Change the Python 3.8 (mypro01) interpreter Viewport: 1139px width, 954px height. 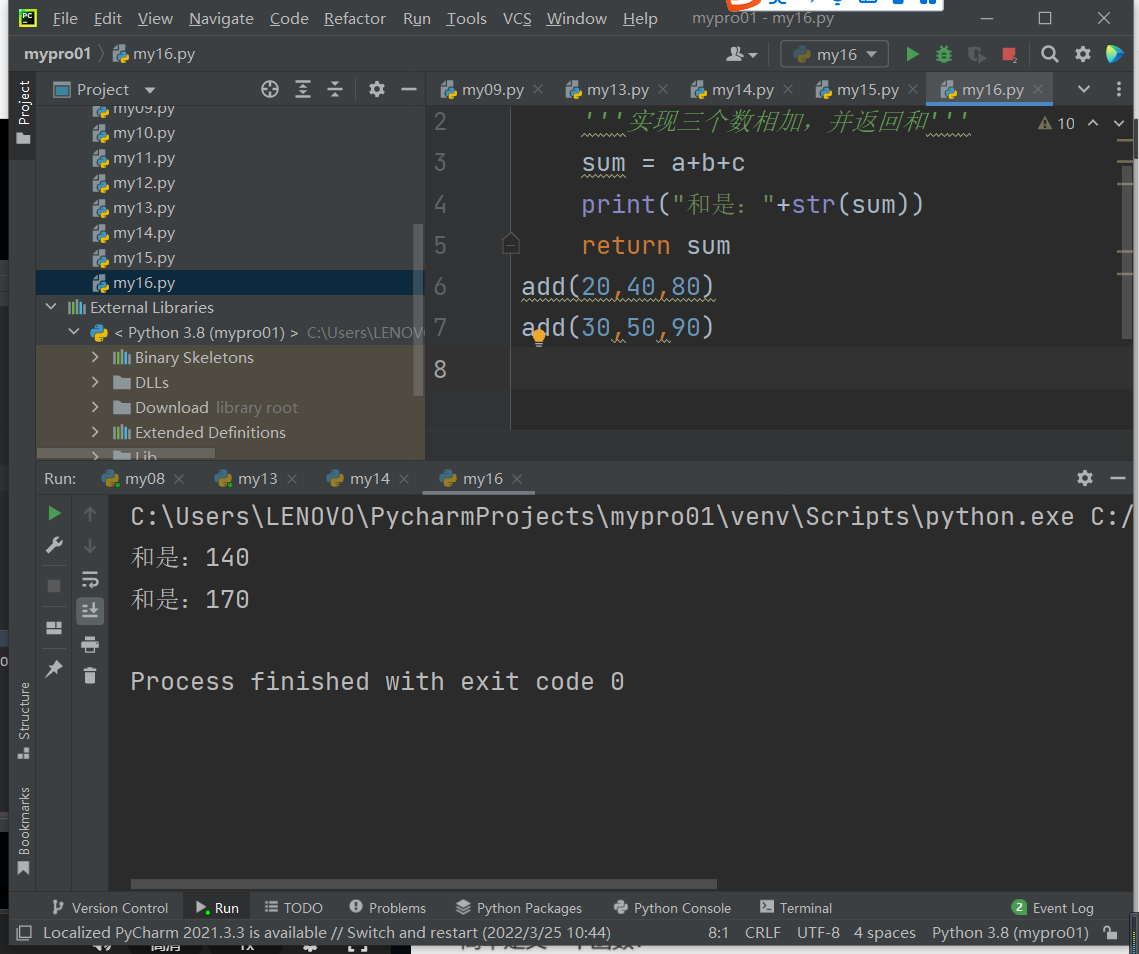pyautogui.click(x=1010, y=933)
